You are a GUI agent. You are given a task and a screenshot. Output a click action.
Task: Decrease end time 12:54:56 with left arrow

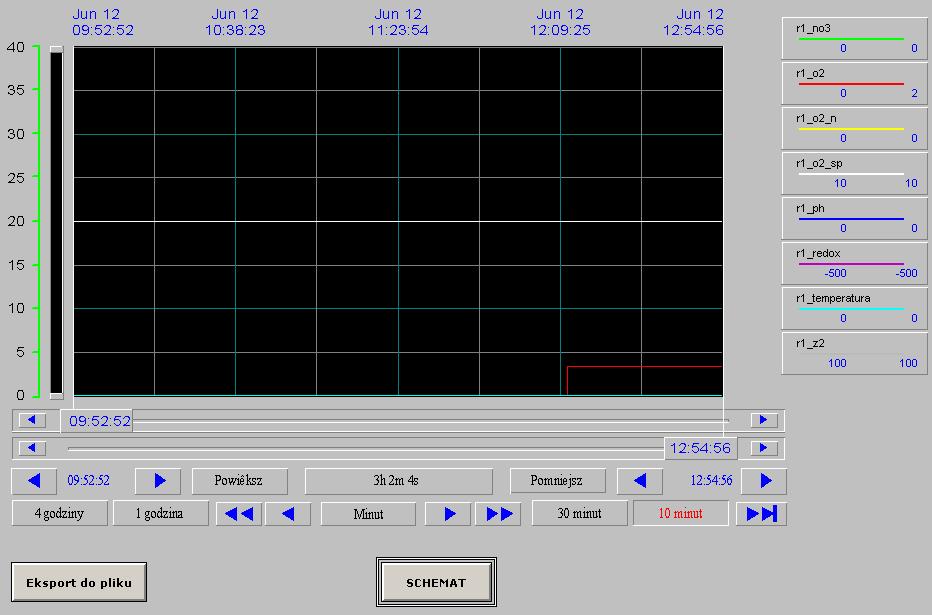click(x=640, y=481)
